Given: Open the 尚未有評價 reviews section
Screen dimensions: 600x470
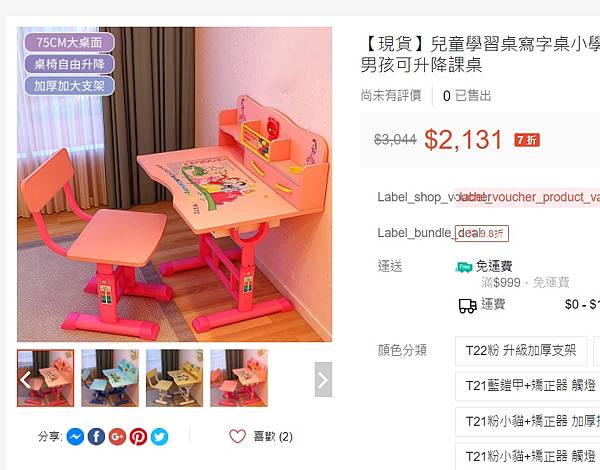Looking at the screenshot, I should click(x=391, y=96).
